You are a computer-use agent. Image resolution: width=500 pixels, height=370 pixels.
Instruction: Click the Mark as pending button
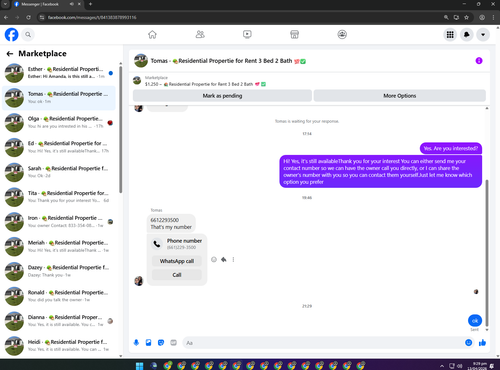[x=222, y=96]
